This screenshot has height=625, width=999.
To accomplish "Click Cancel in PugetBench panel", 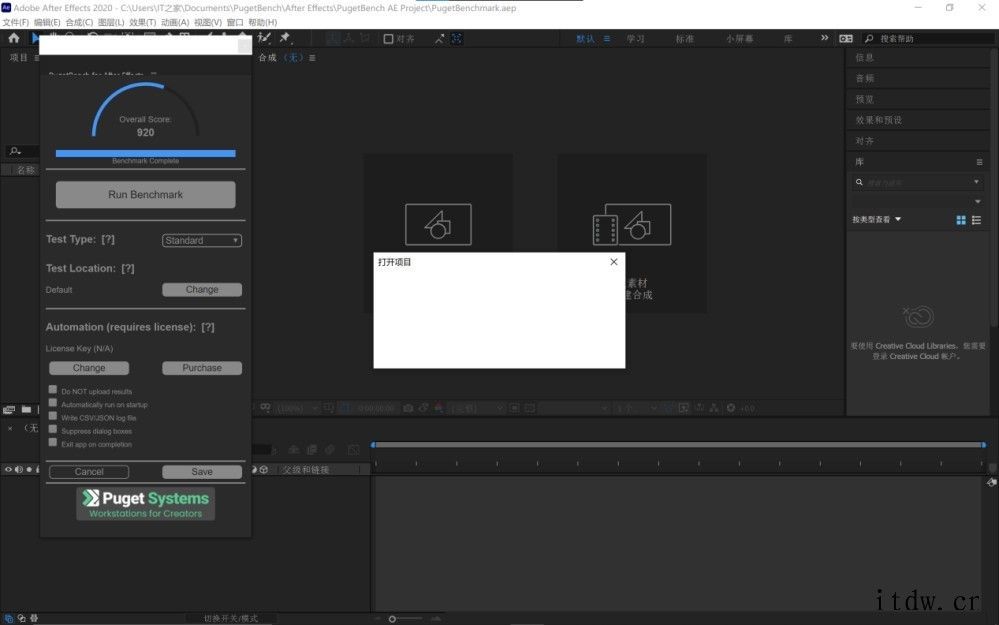I will (89, 471).
